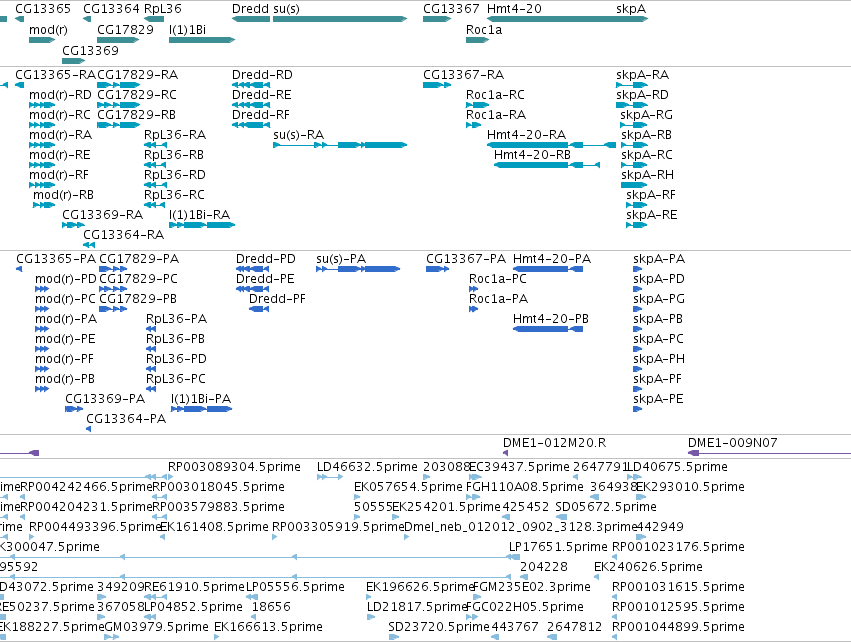Click the Dredd-RF transcript label

tap(261, 115)
